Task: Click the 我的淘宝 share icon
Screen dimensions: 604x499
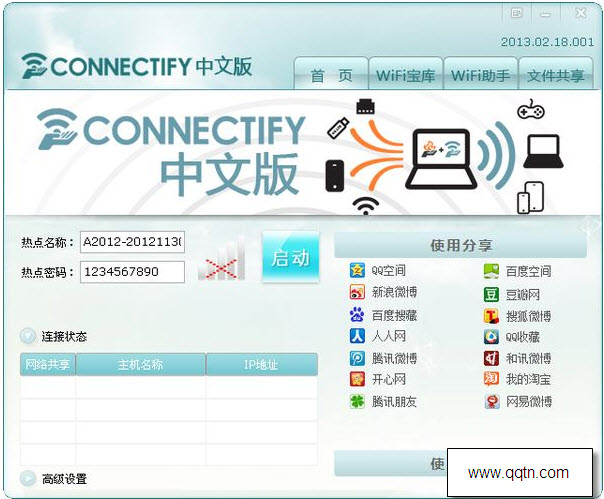Action: coord(491,380)
